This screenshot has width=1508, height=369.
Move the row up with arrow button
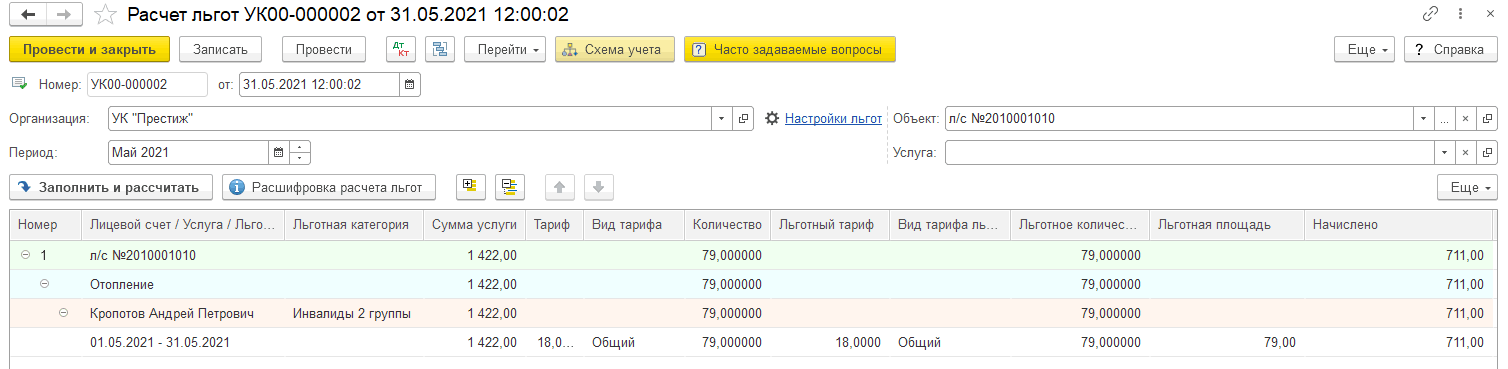(x=559, y=187)
